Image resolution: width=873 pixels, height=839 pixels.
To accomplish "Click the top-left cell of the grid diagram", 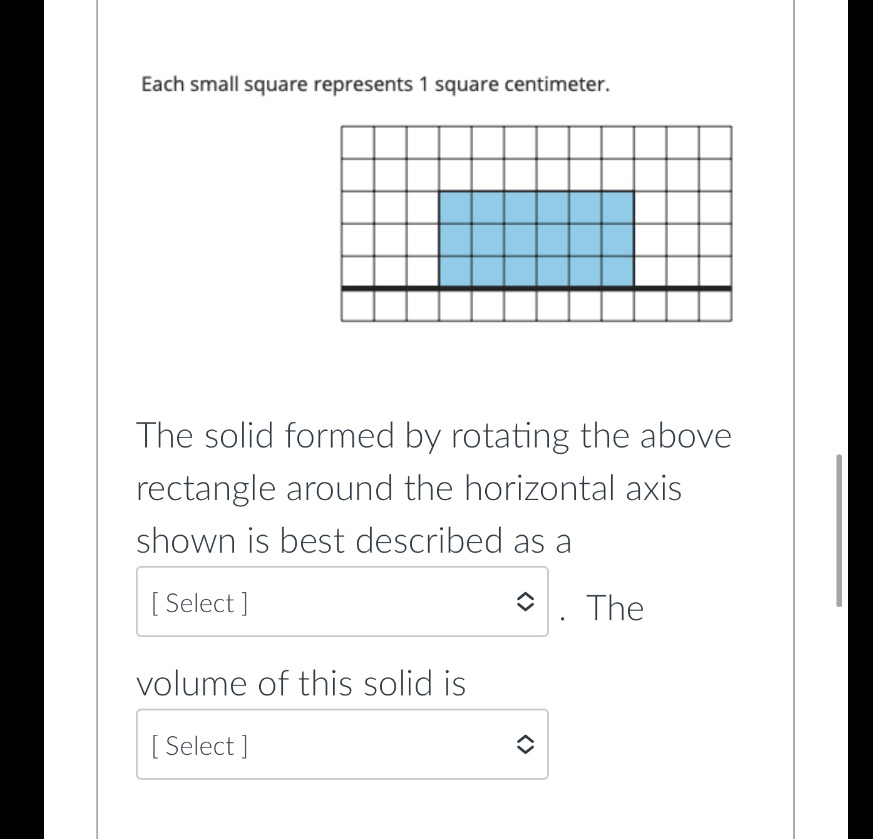I will pyautogui.click(x=356, y=140).
